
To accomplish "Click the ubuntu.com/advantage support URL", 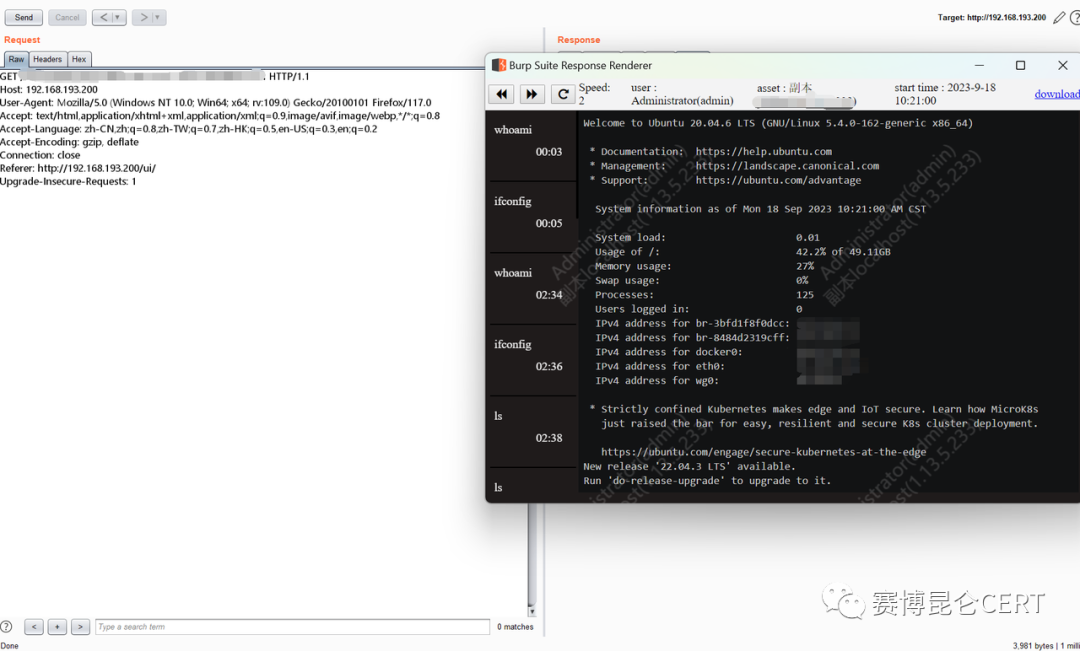I will tap(778, 180).
